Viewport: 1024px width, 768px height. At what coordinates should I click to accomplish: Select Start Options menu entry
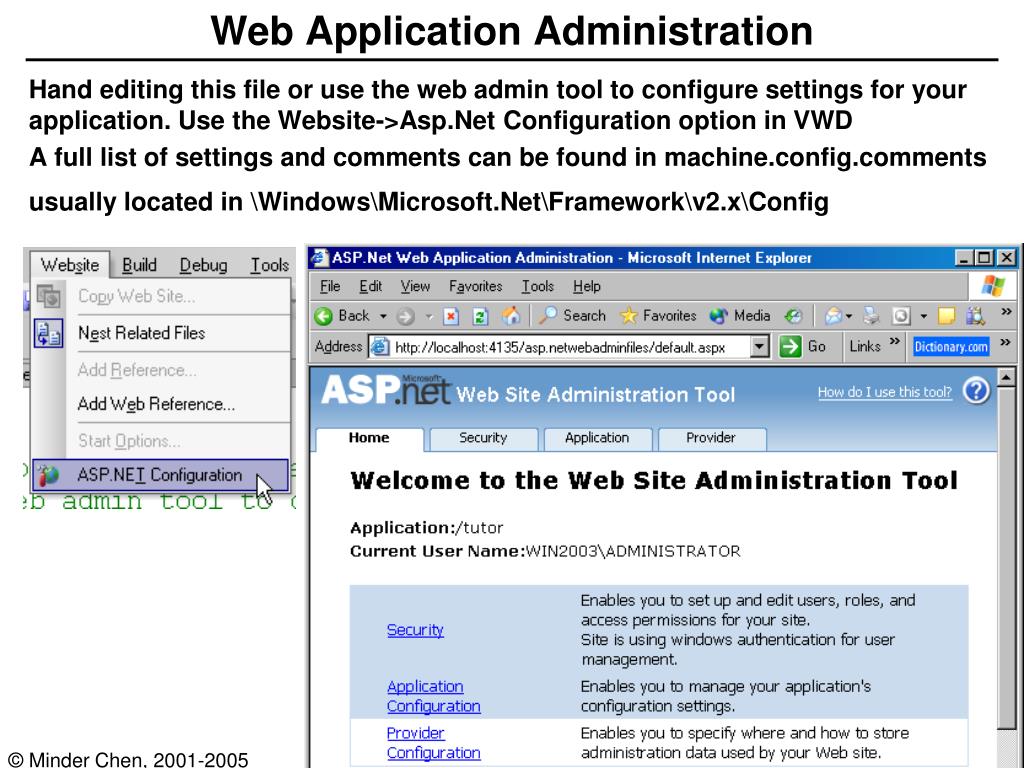161,441
